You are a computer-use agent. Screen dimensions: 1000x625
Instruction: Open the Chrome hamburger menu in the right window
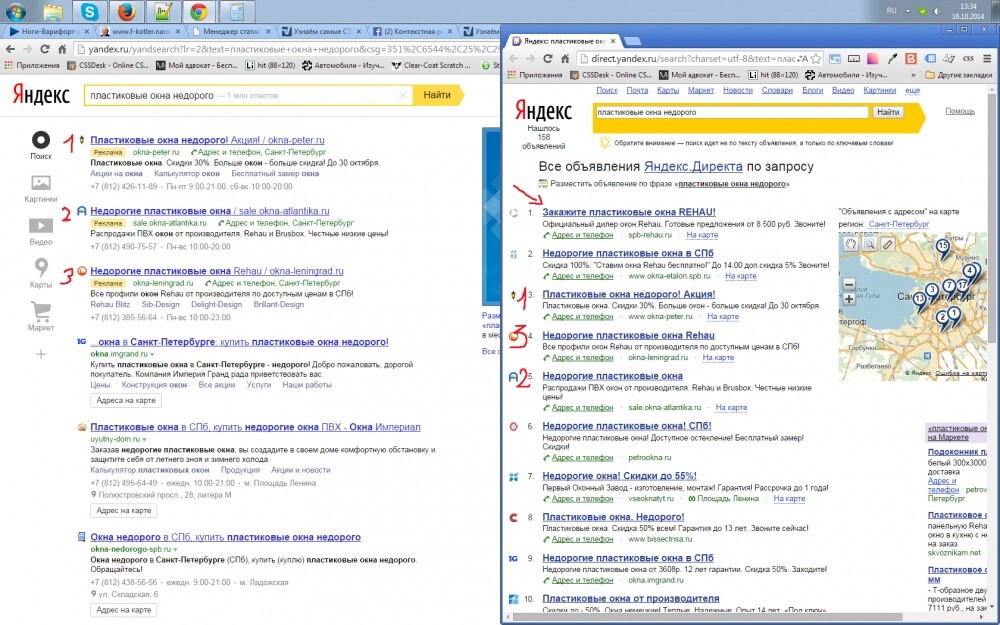(987, 59)
